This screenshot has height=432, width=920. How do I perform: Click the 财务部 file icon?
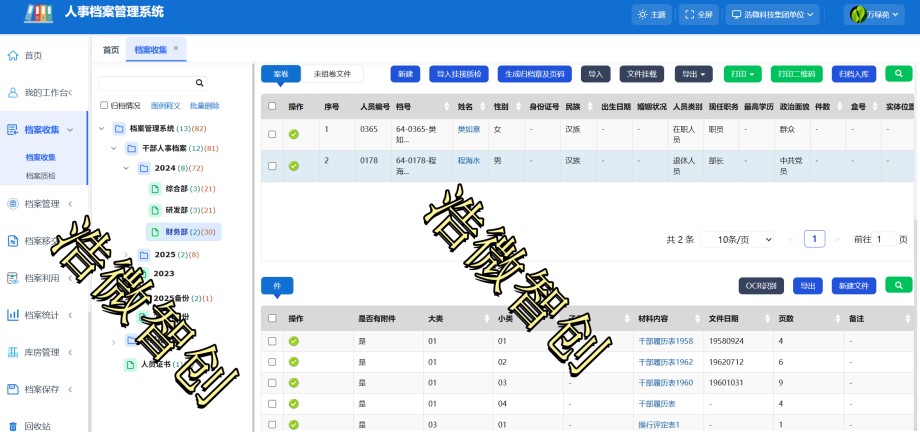155,232
